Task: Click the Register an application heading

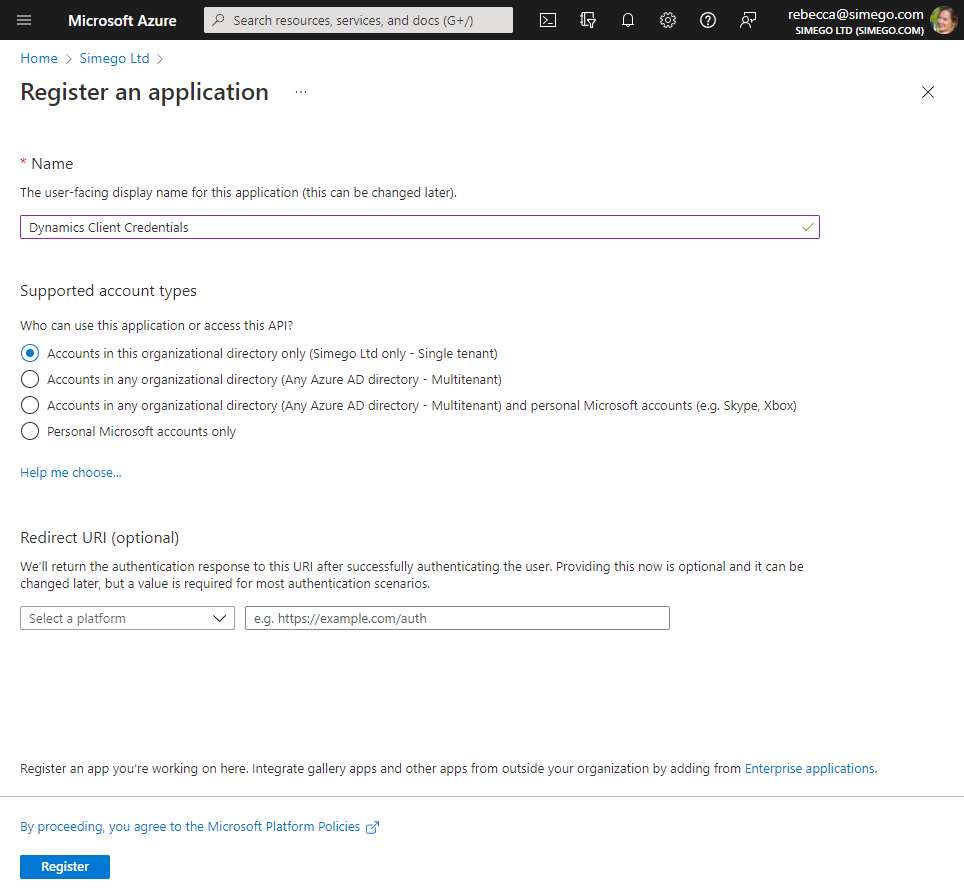Action: tap(144, 92)
